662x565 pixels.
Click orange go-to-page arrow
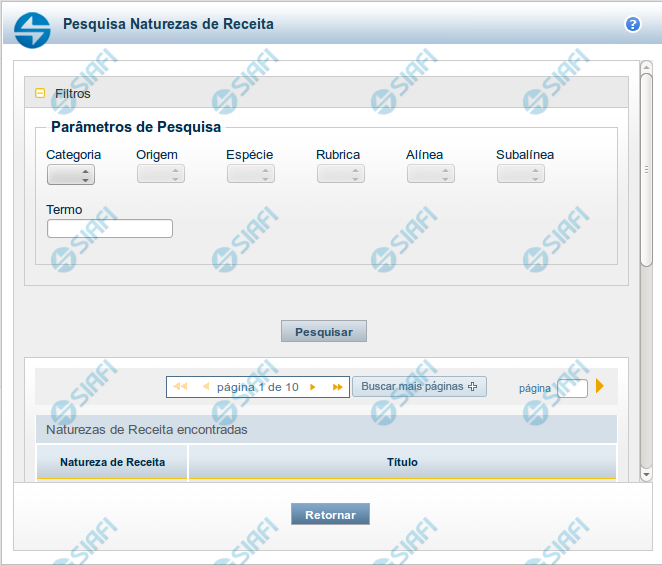pyautogui.click(x=600, y=386)
